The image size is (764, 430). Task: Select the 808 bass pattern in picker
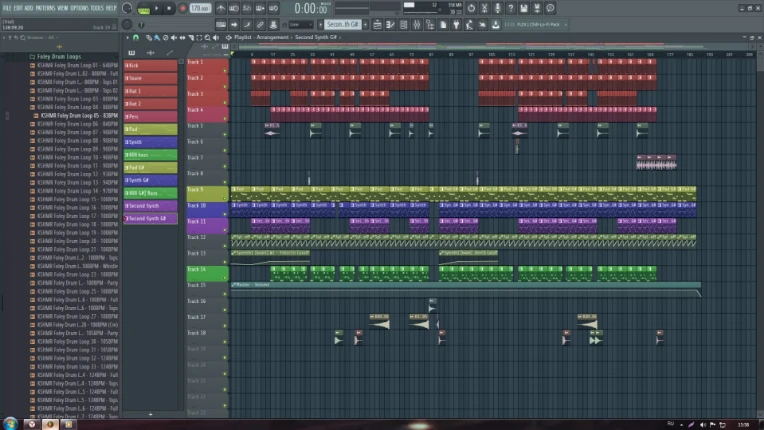[151, 155]
